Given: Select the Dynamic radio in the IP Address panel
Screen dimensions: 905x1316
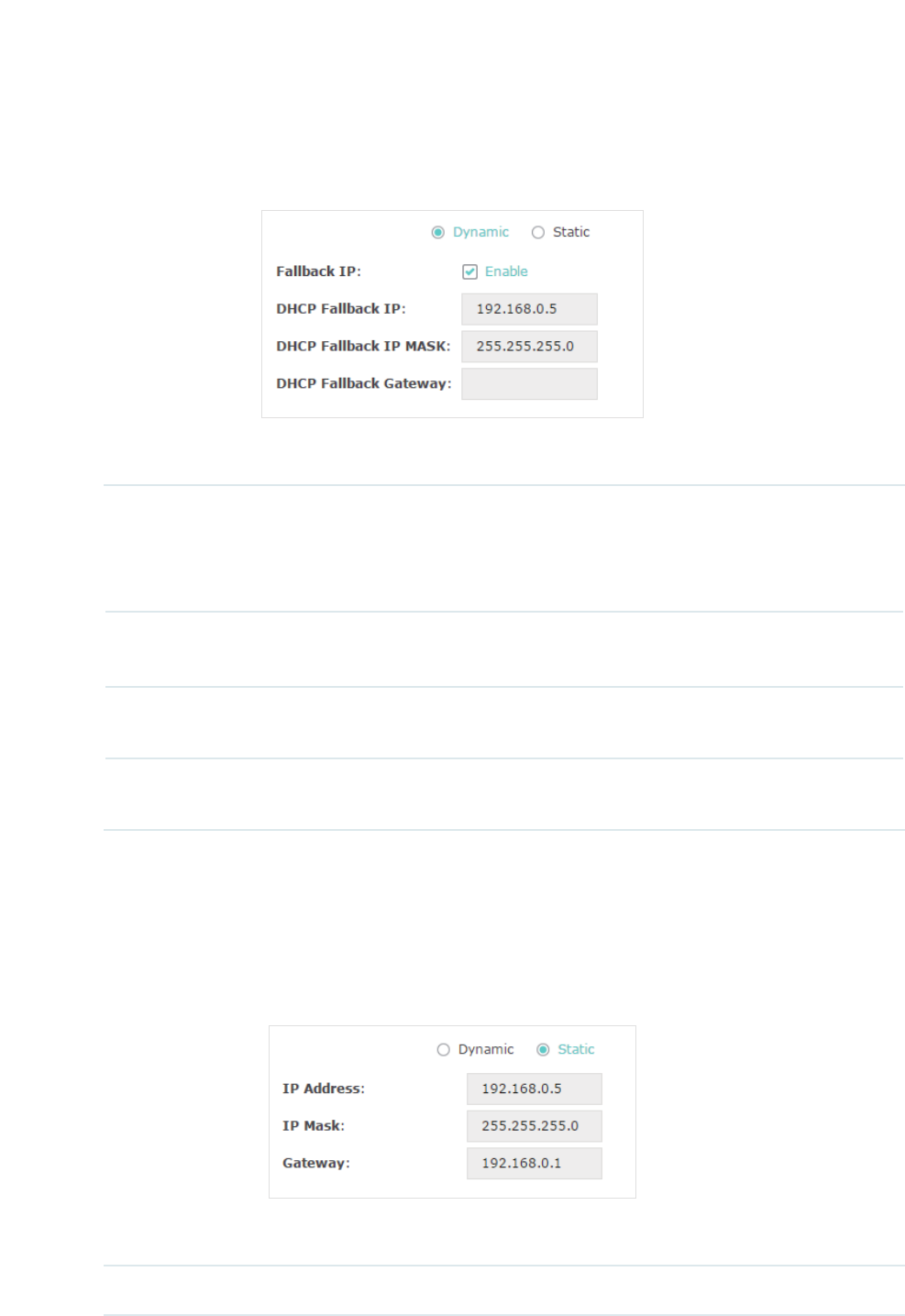Looking at the screenshot, I should [x=444, y=1049].
